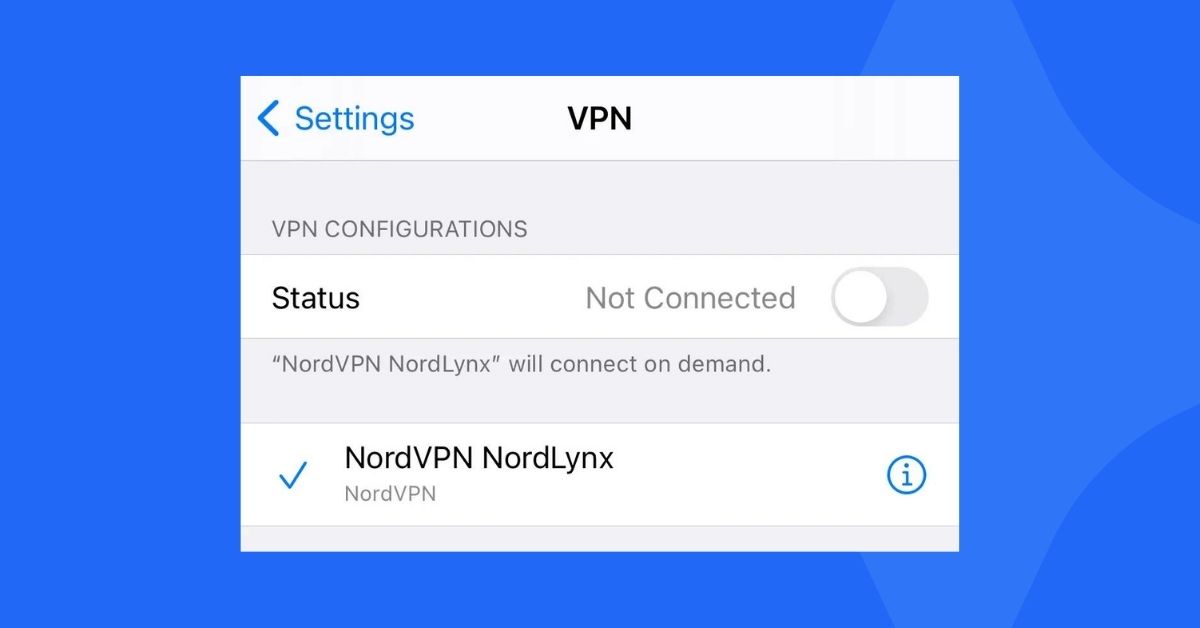This screenshot has width=1200, height=628.
Task: Click the white knob of the Status switch
Action: [x=861, y=297]
